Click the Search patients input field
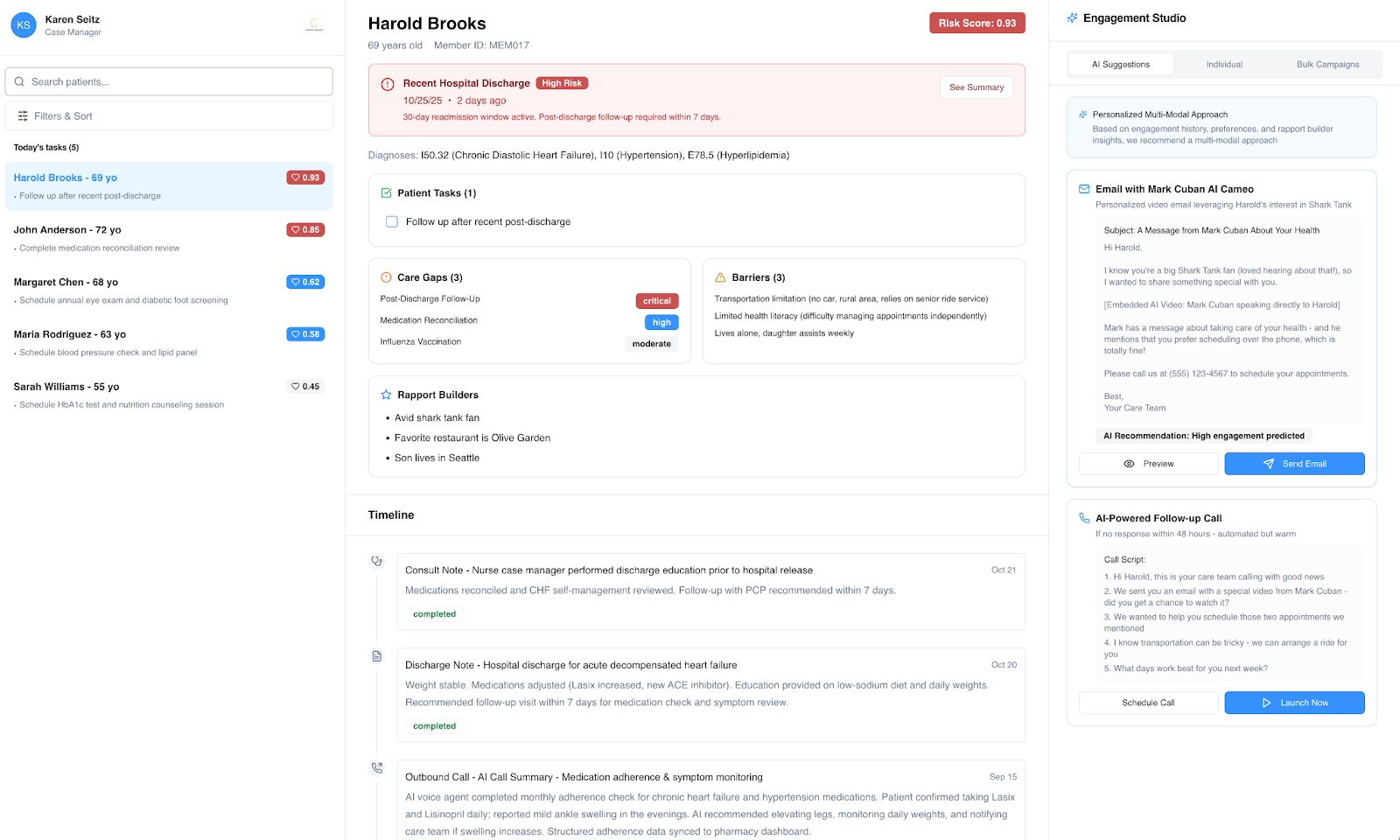1400x840 pixels. click(x=169, y=81)
